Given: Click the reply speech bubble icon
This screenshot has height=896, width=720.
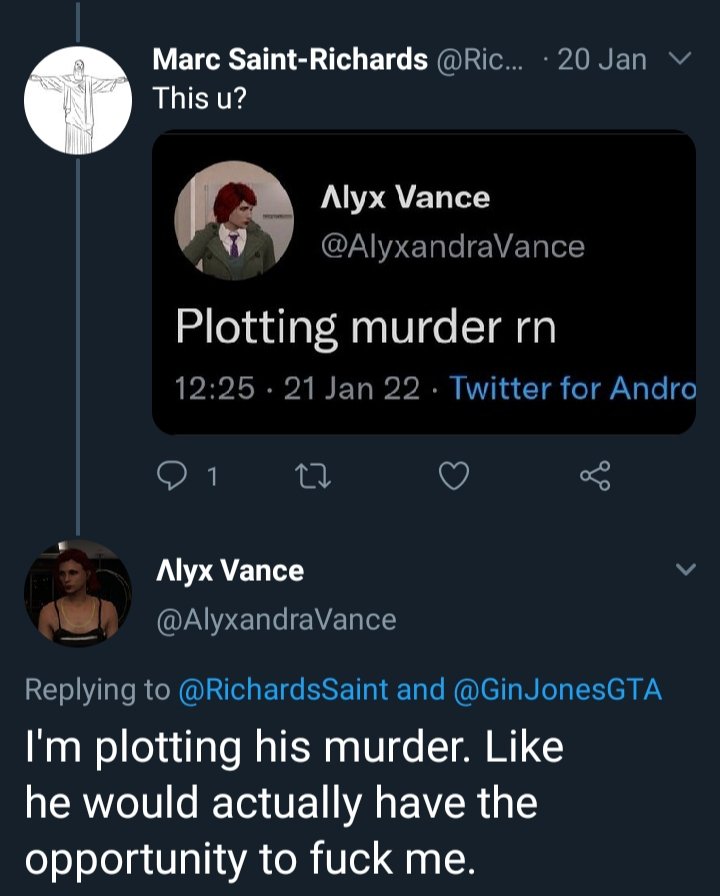Looking at the screenshot, I should (170, 478).
